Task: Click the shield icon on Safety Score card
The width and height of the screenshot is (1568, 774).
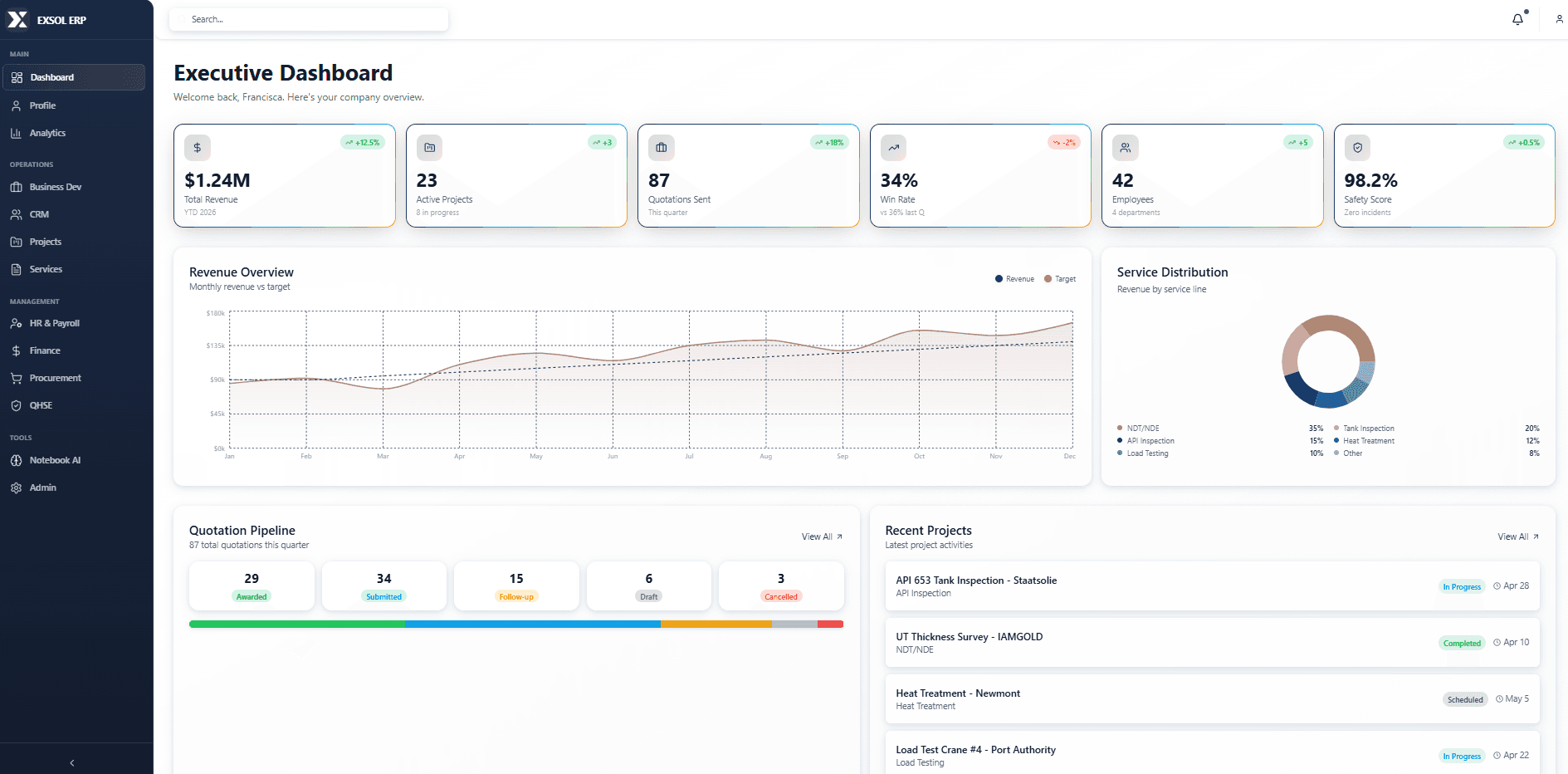Action: [x=1357, y=148]
